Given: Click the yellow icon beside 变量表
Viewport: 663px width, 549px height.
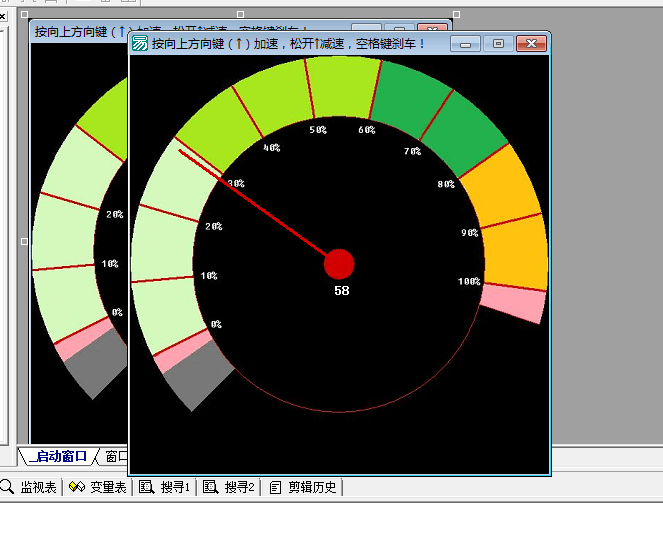Looking at the screenshot, I should coord(77,487).
